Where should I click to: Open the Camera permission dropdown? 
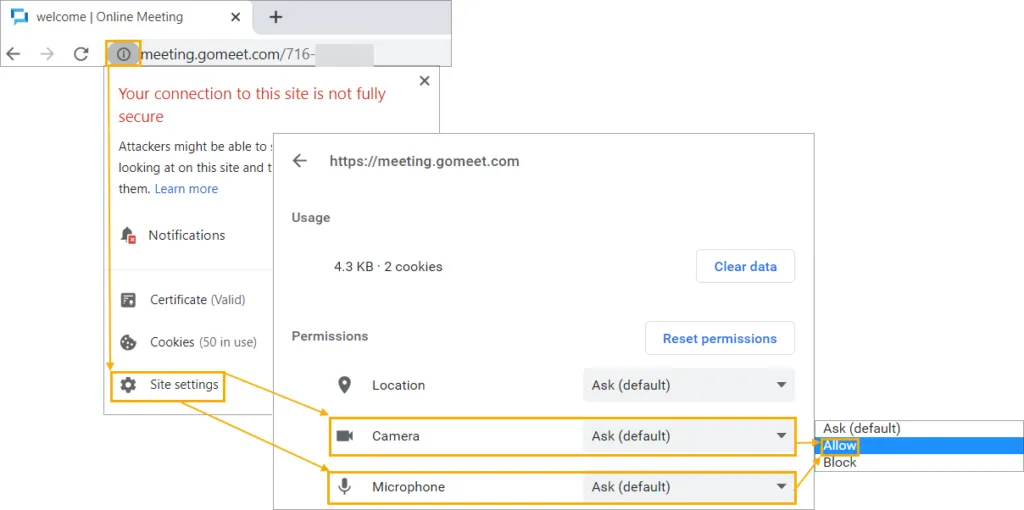click(688, 436)
